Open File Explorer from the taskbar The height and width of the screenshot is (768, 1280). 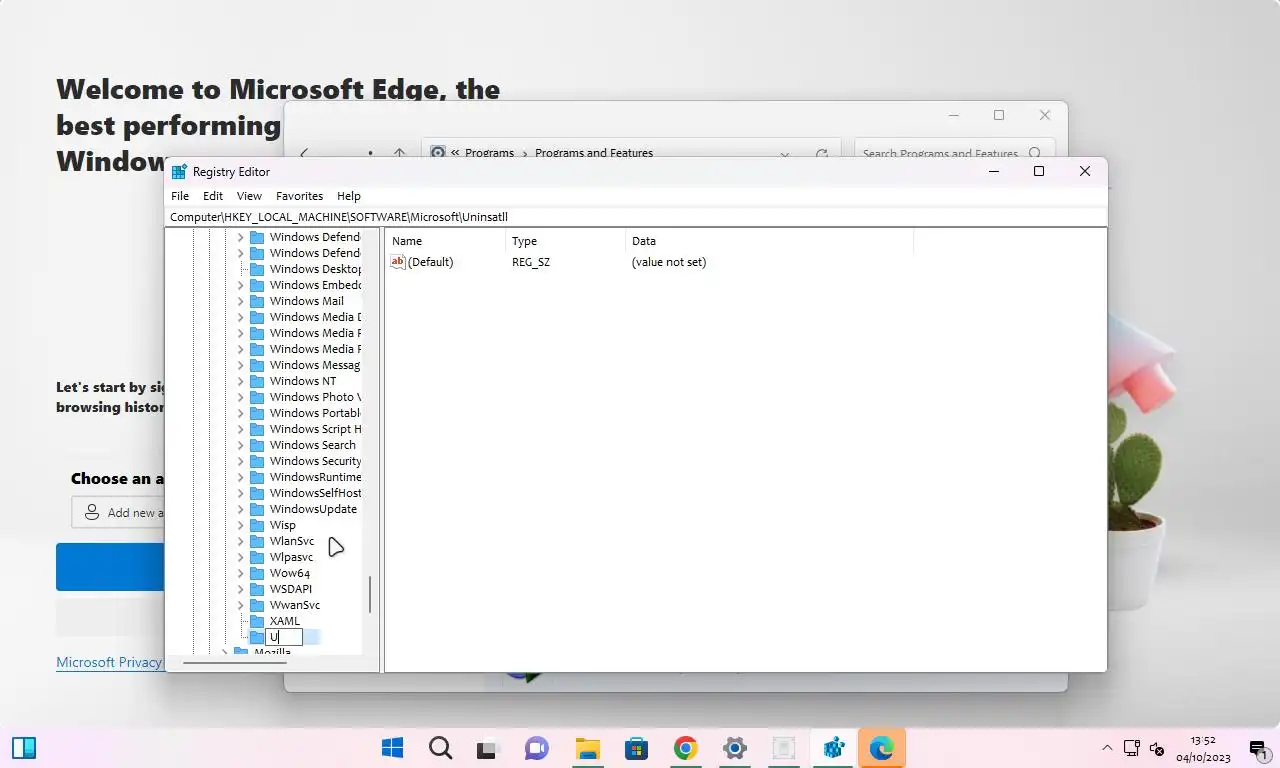587,748
